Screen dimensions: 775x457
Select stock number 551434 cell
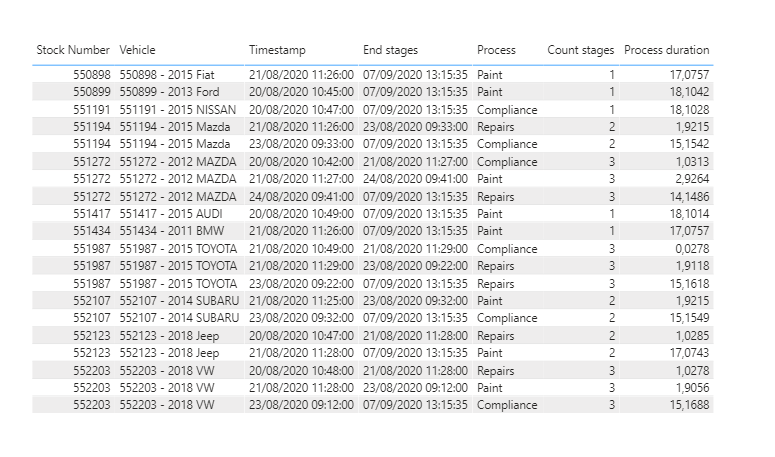[91, 231]
